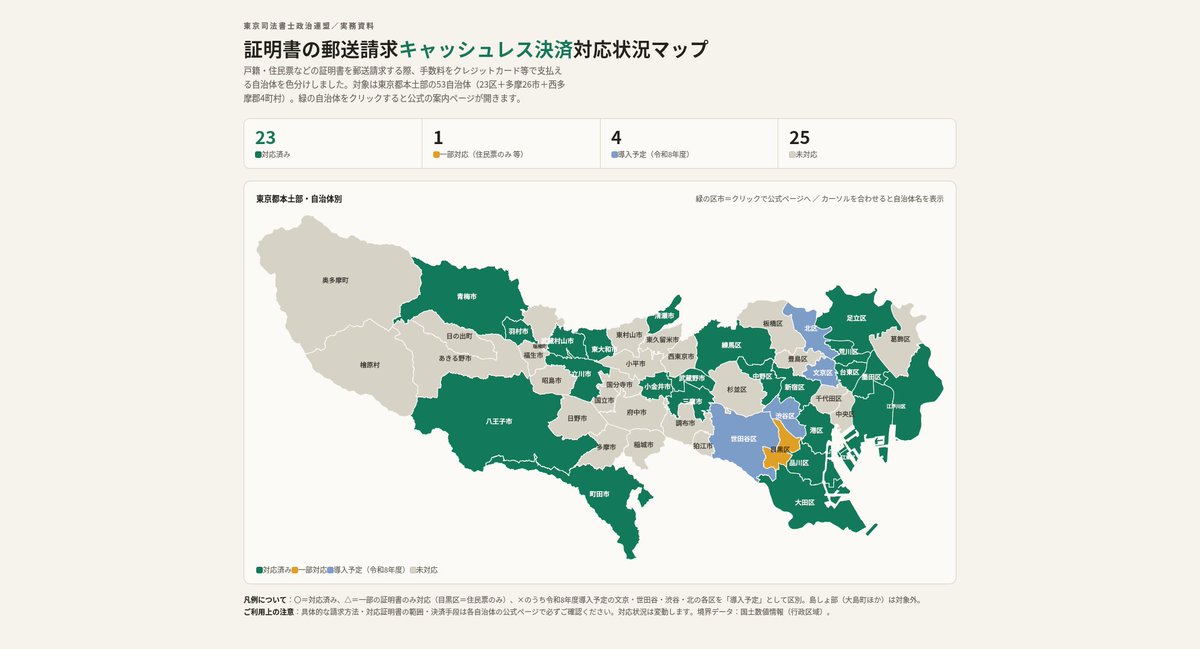
Task: Select the green 町田市 area
Action: coord(599,494)
